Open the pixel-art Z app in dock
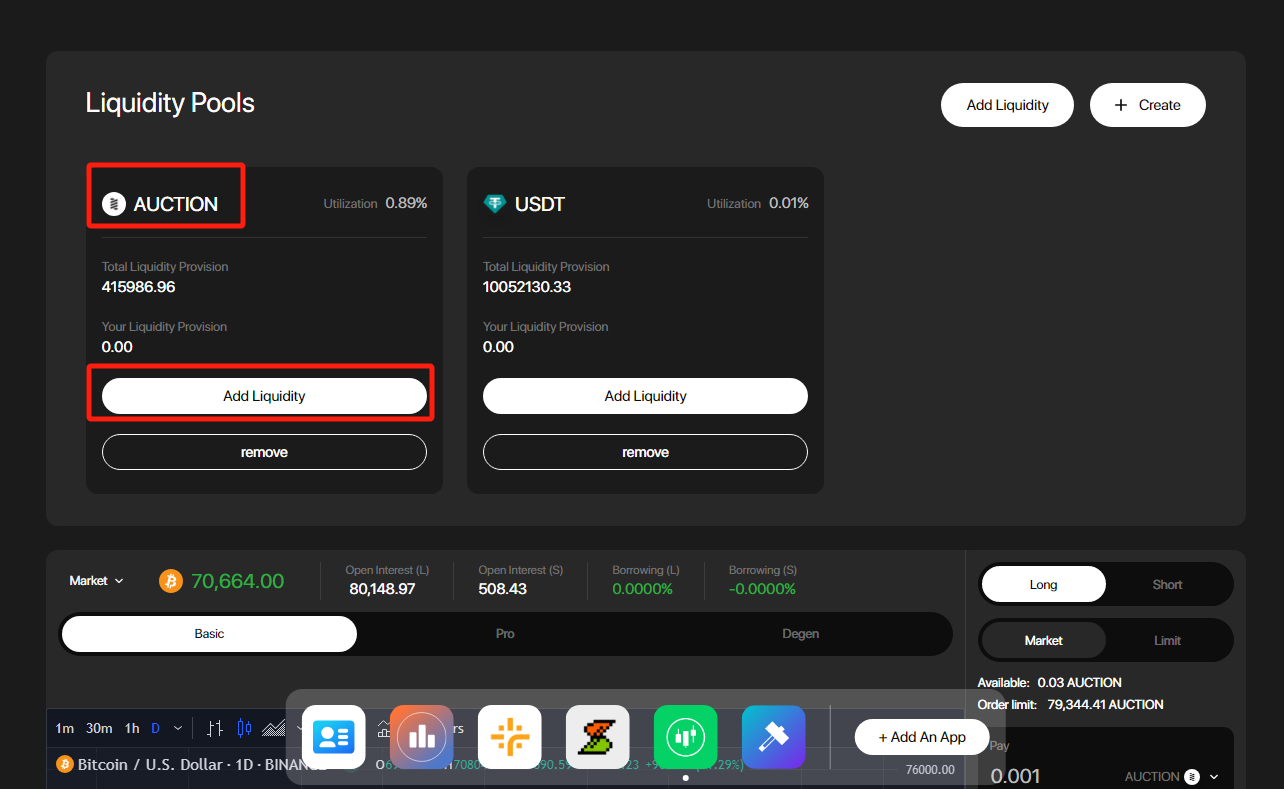1284x789 pixels. pos(598,737)
